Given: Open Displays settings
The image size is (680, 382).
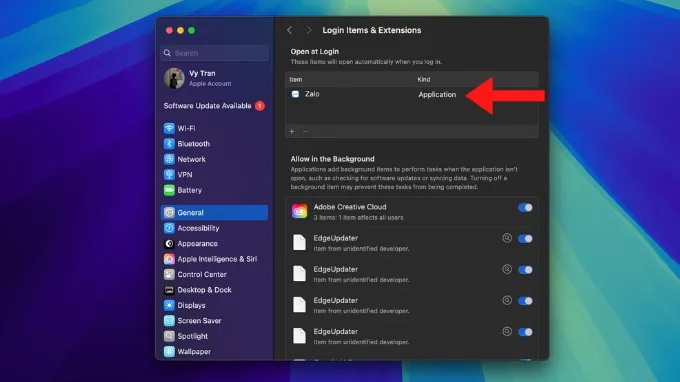Looking at the screenshot, I should click(215, 305).
